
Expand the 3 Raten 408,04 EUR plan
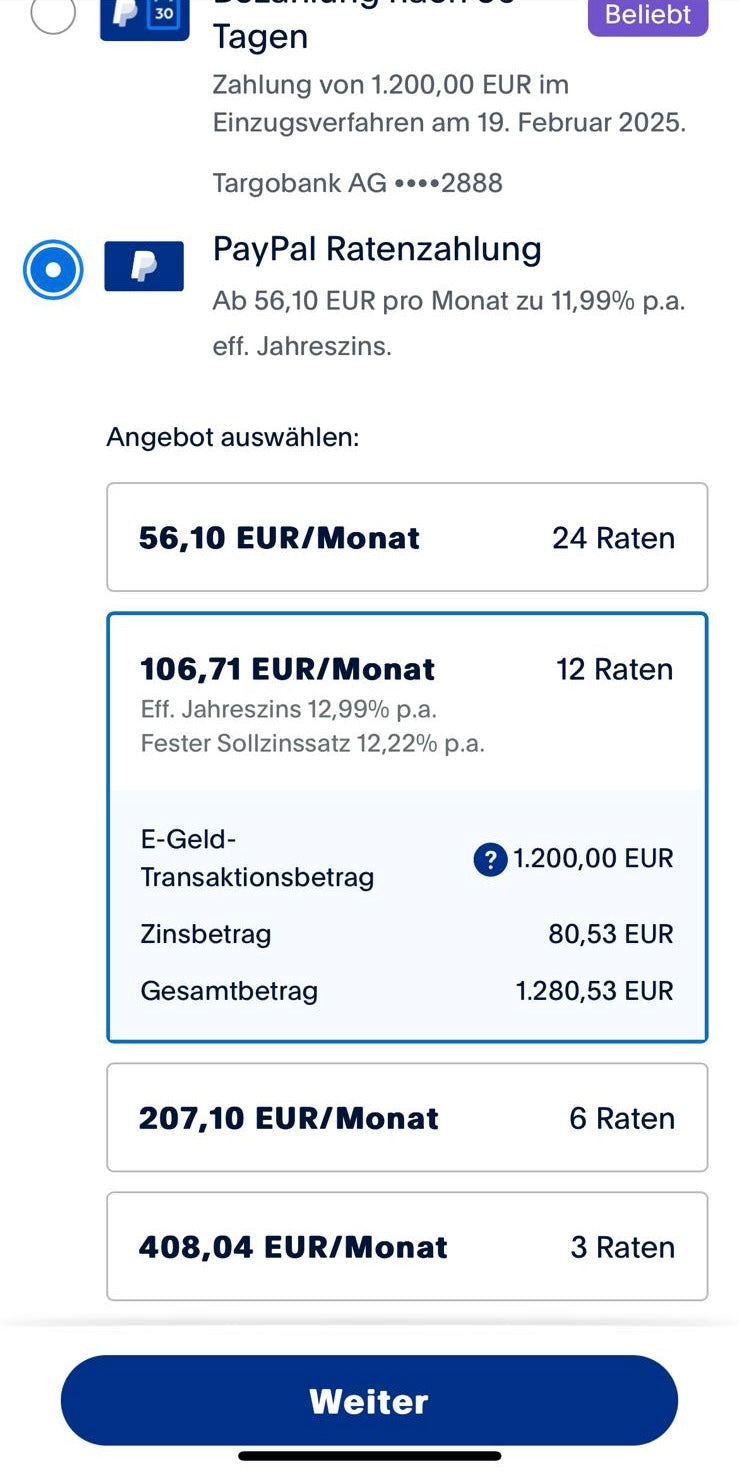[407, 1247]
